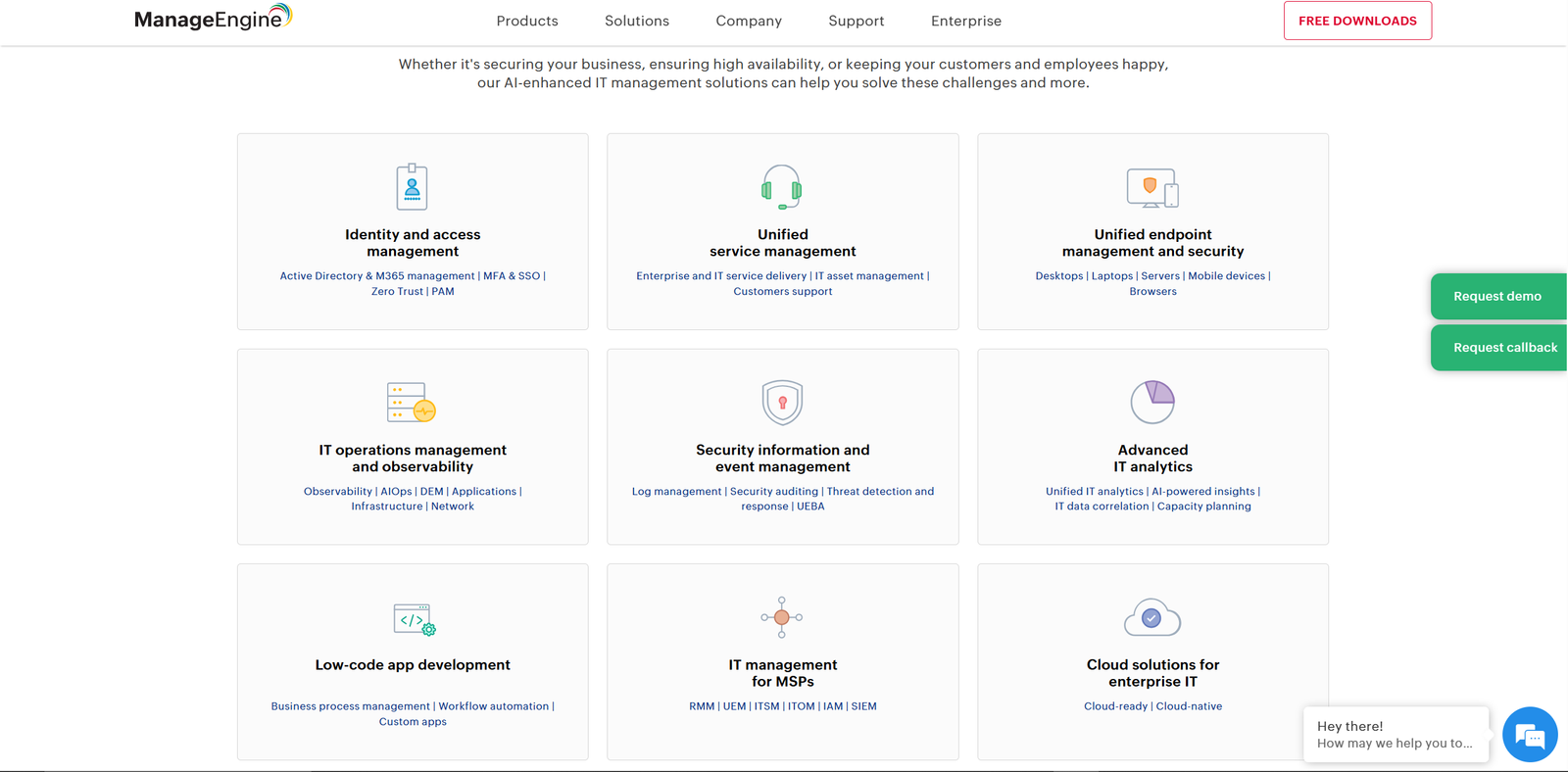The height and width of the screenshot is (772, 1568).
Task: Follow the SIEM link
Action: pos(864,706)
